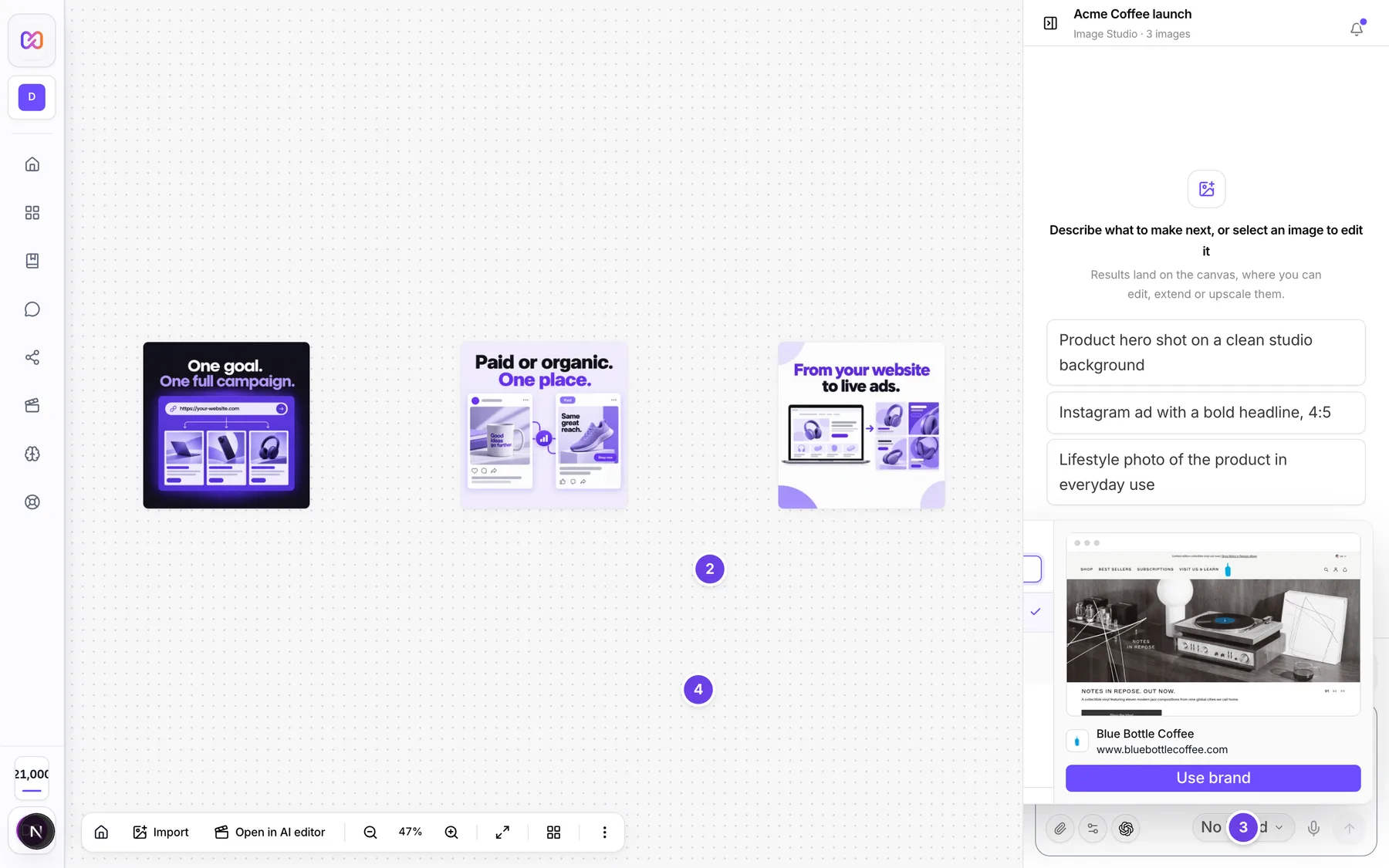
Task: Click Open in AI editor
Action: pyautogui.click(x=270, y=832)
